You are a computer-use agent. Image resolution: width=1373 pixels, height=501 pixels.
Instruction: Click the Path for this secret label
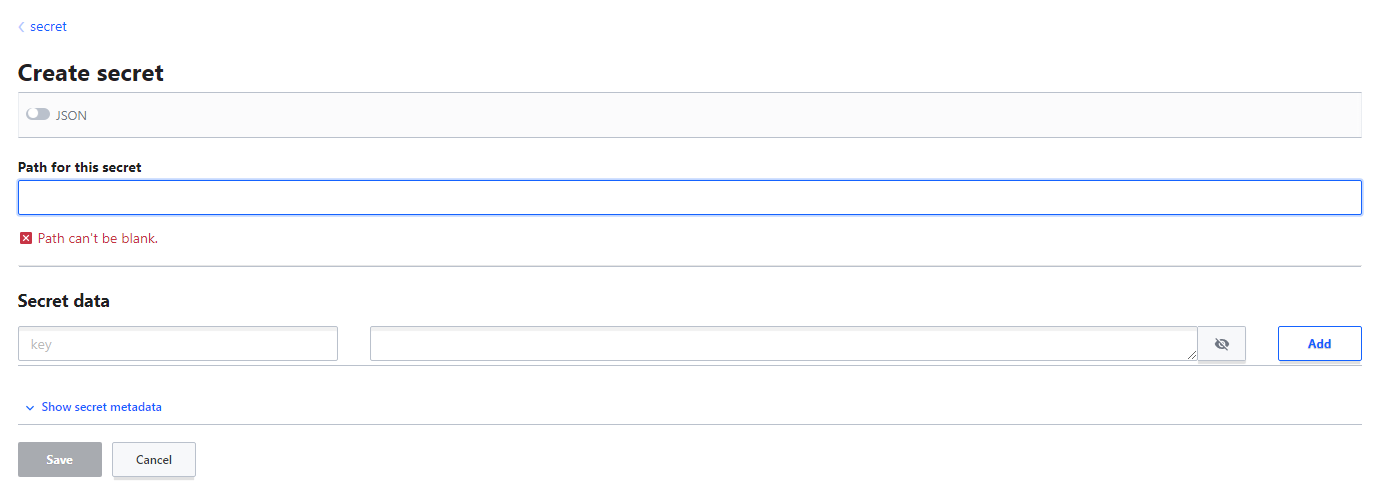[x=80, y=167]
